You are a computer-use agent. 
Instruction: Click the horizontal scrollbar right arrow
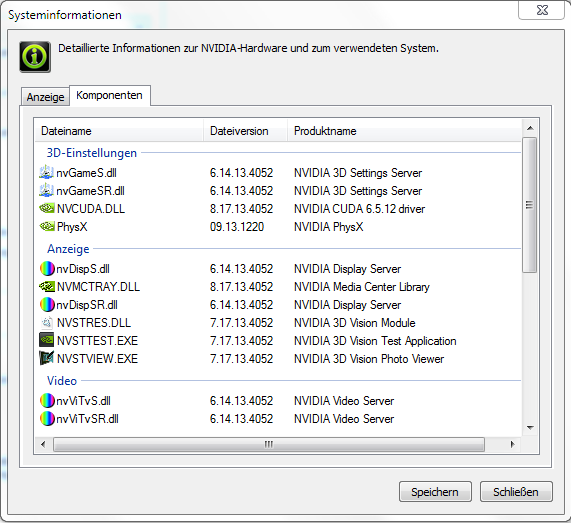click(x=512, y=444)
